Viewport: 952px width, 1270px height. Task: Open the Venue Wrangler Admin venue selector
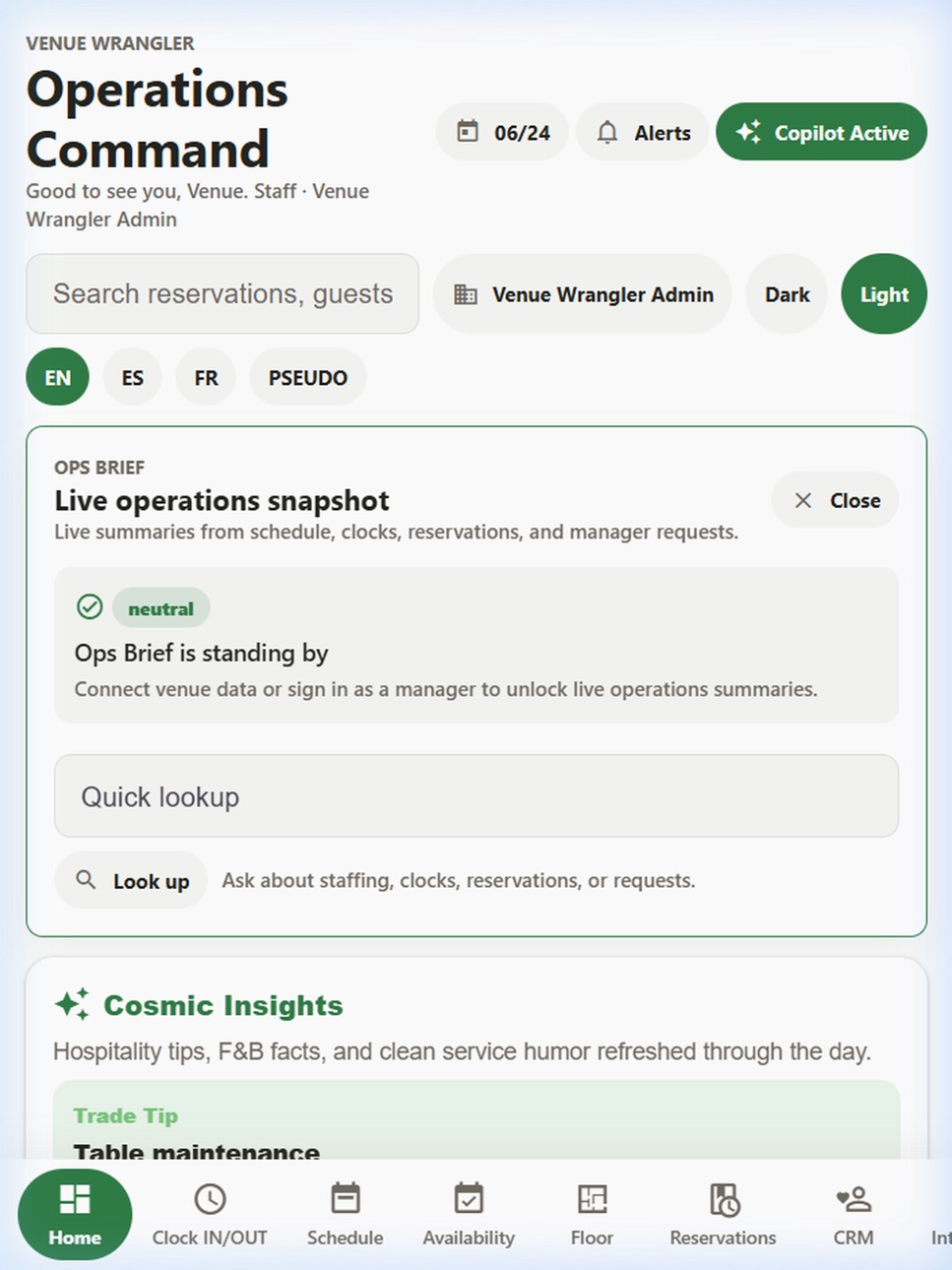click(583, 294)
